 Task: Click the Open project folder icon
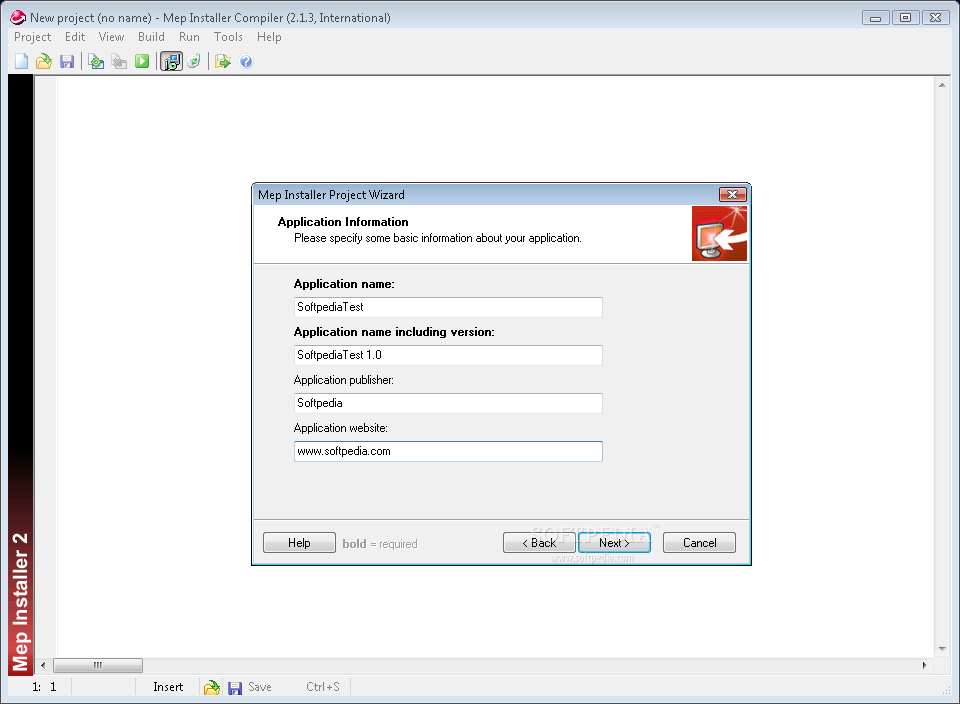[x=44, y=61]
